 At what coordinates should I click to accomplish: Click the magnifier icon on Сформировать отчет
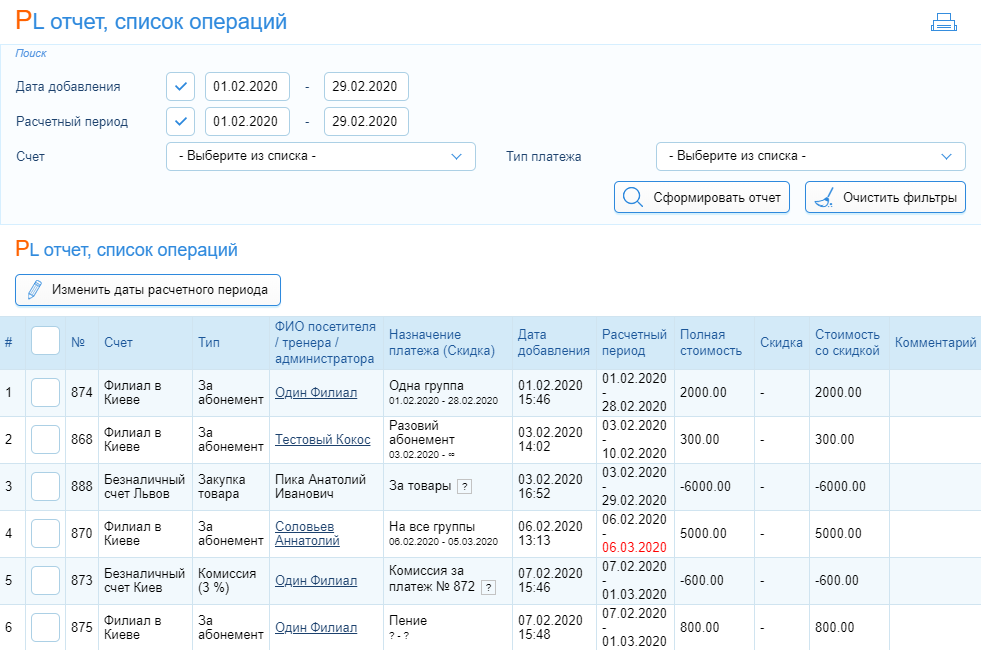click(633, 198)
